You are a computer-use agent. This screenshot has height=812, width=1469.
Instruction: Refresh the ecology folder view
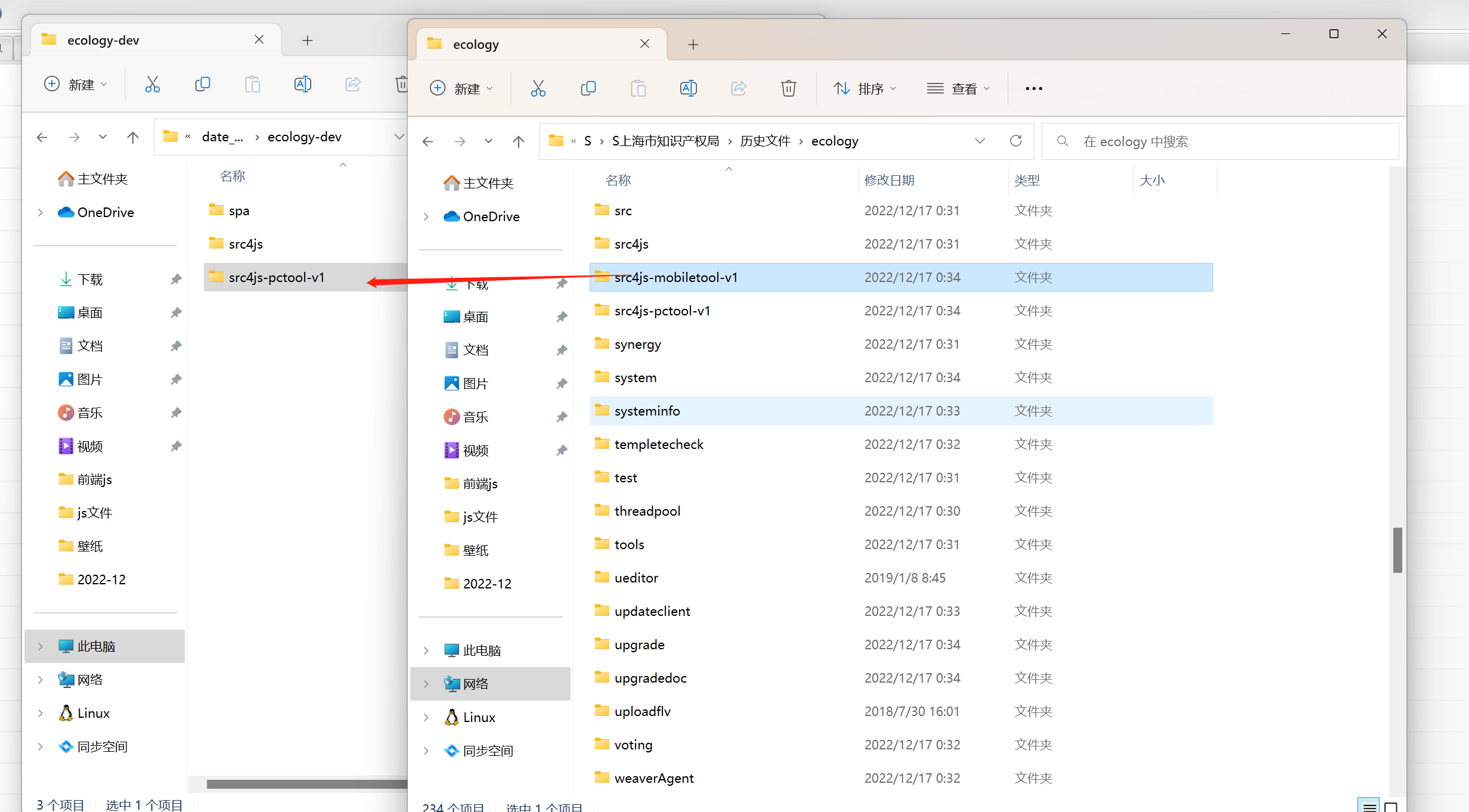pos(1016,141)
